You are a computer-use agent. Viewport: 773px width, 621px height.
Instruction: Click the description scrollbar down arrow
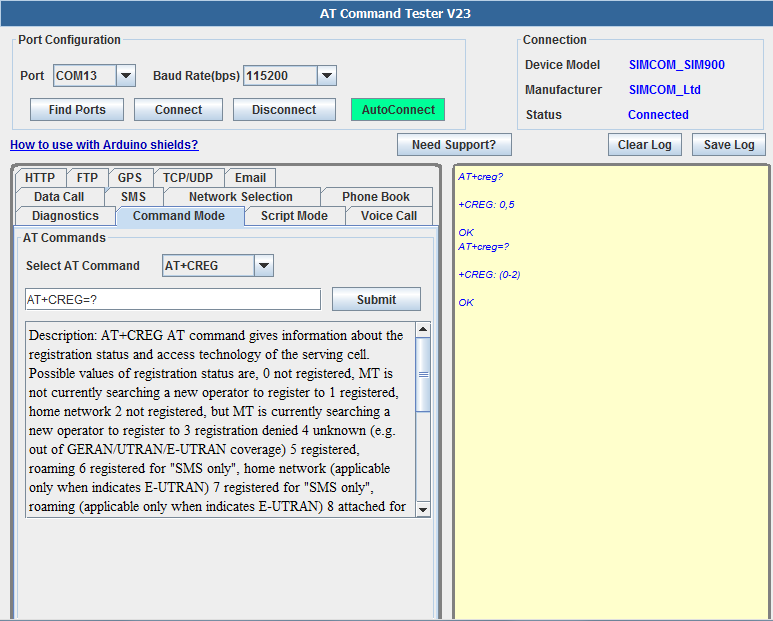click(x=423, y=510)
